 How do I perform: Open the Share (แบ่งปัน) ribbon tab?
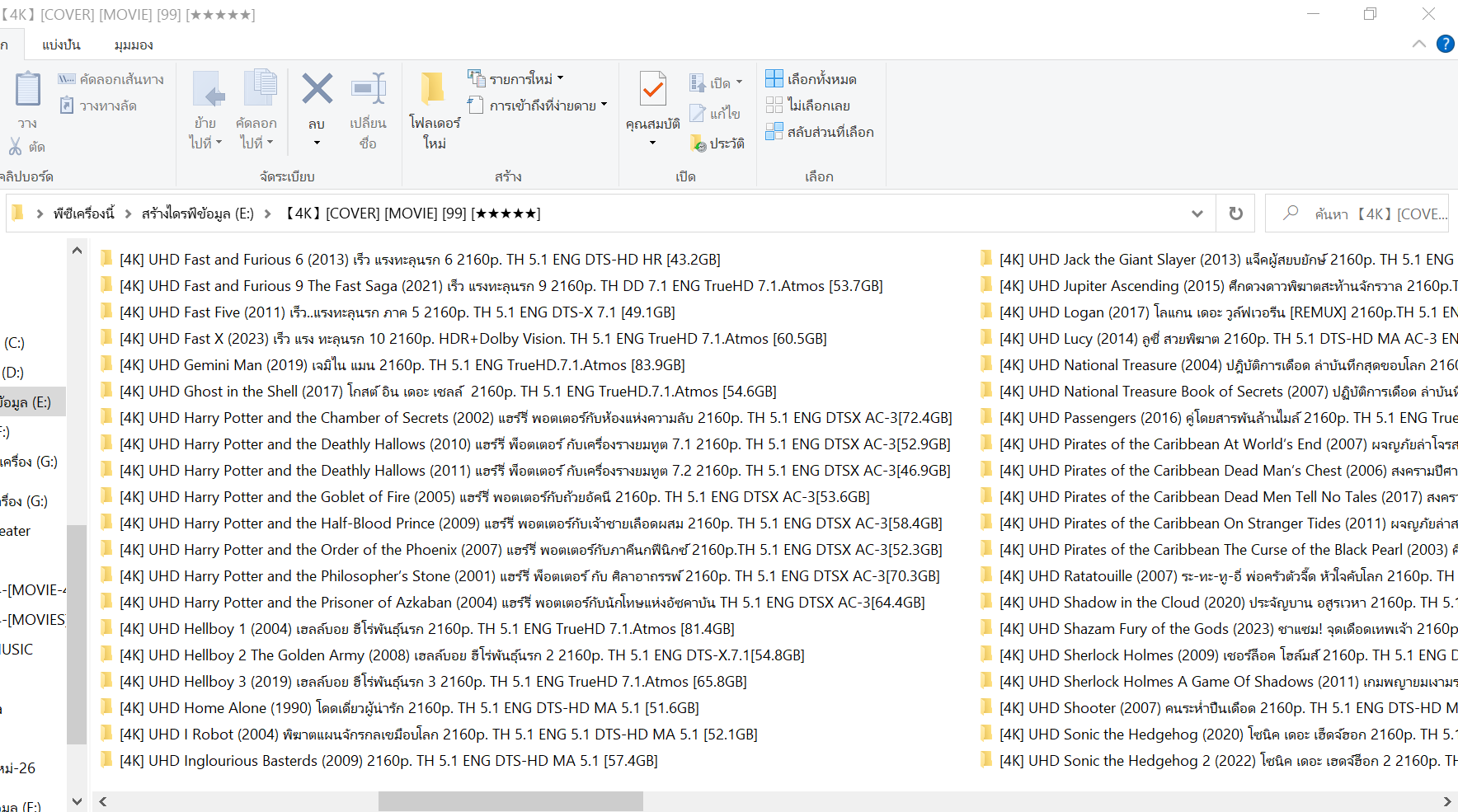(61, 45)
